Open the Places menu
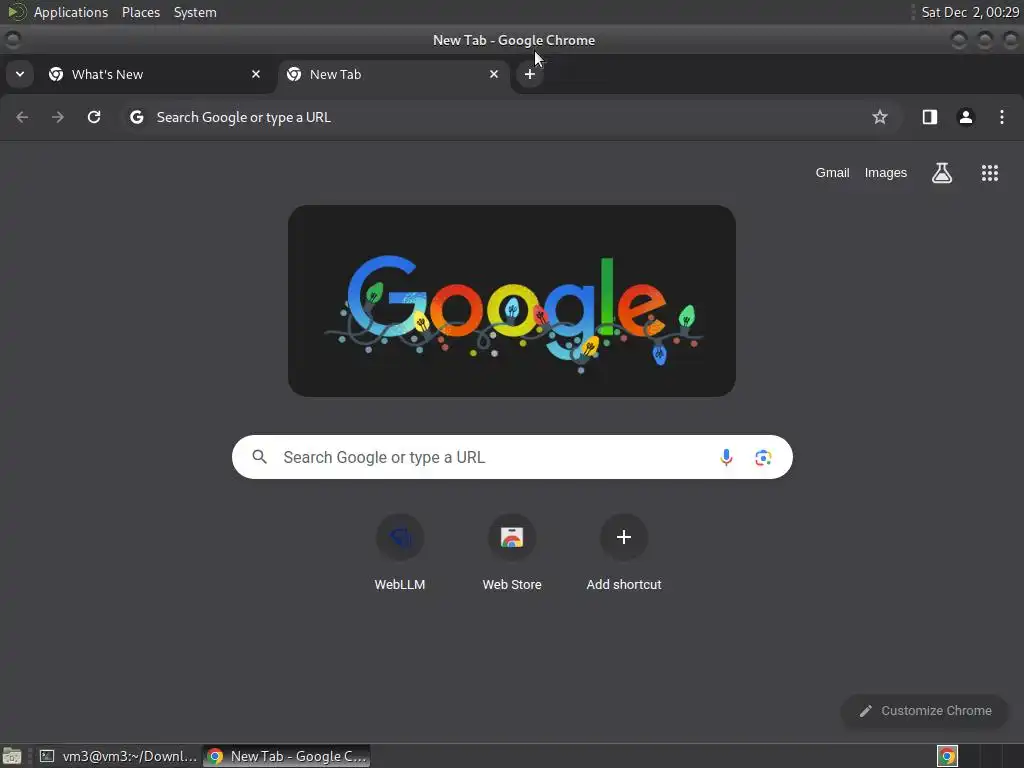This screenshot has width=1024, height=768. (x=140, y=12)
